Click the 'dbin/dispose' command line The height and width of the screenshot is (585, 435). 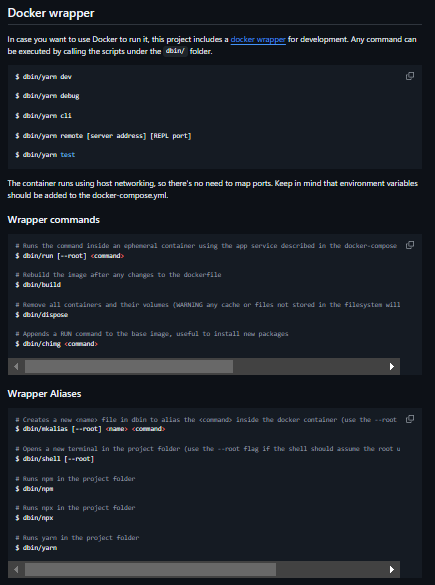point(42,315)
